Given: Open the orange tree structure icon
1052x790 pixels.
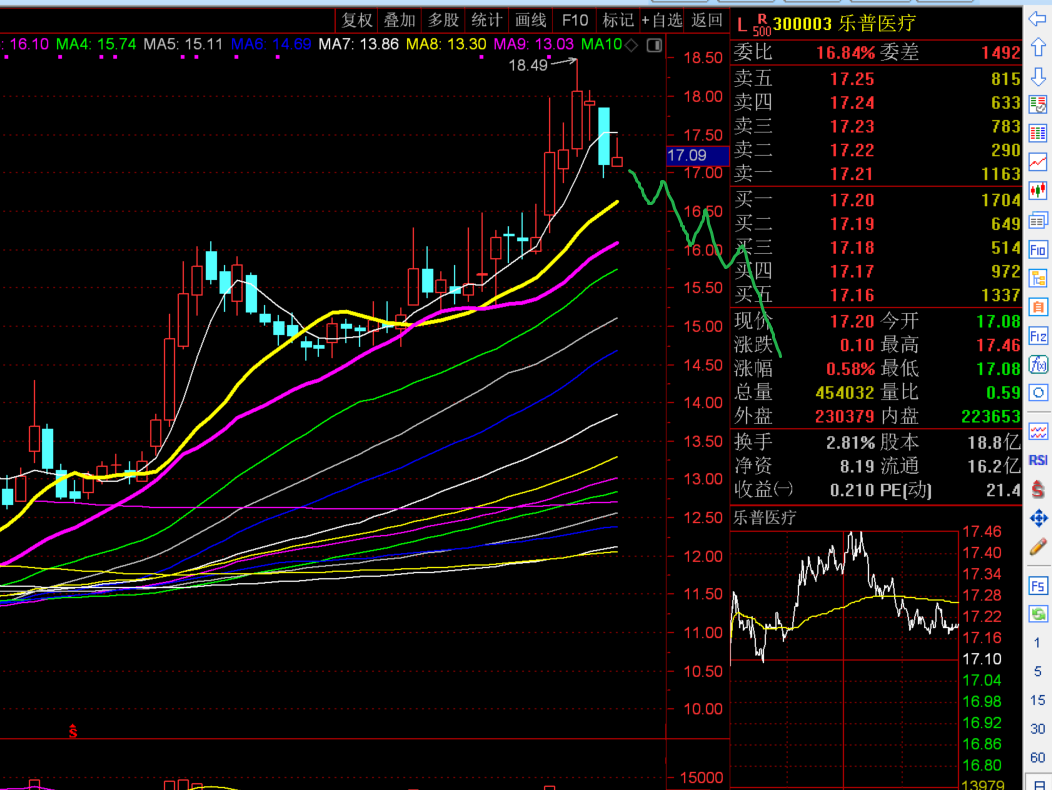Looking at the screenshot, I should (x=1037, y=279).
